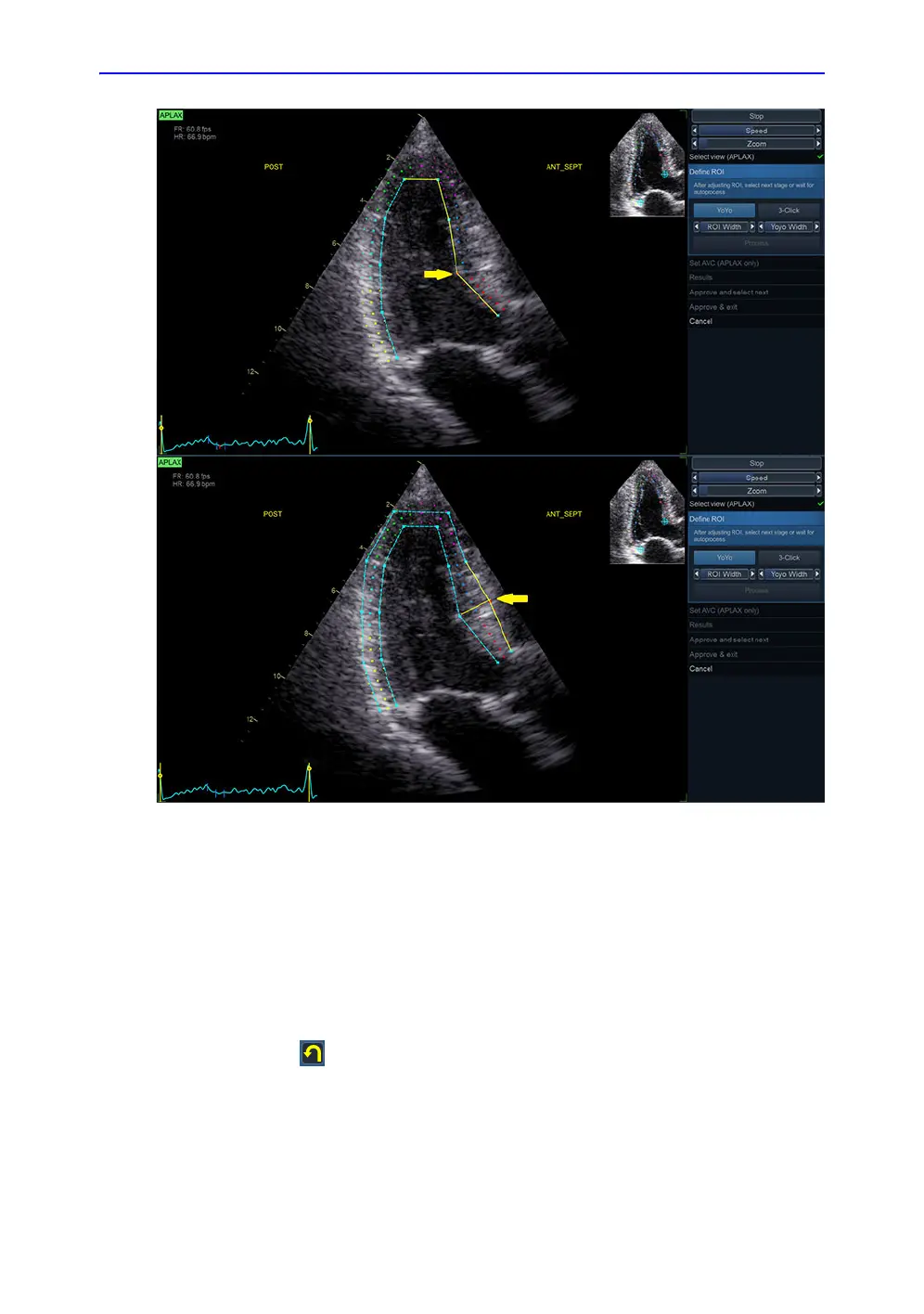Reduce Yoyo Width with left arrow, upper panel
924x1314 pixels.
762,227
